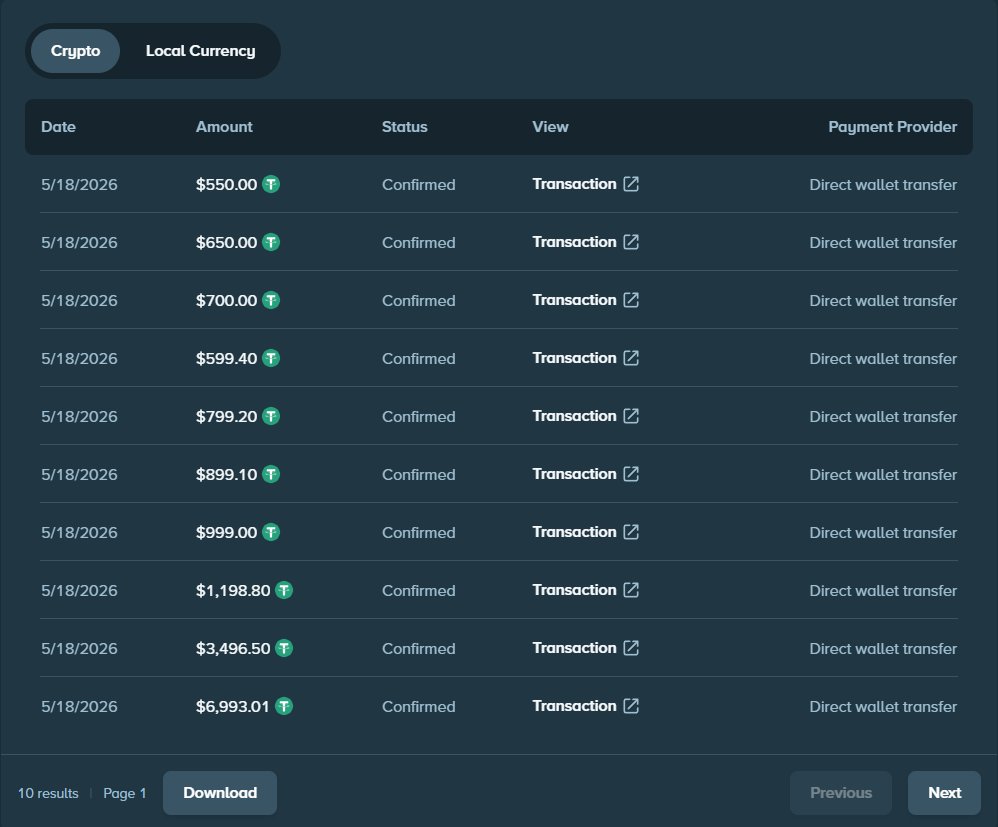Click the Tether coin icon beside $799.20
This screenshot has height=827, width=998.
pyautogui.click(x=271, y=416)
